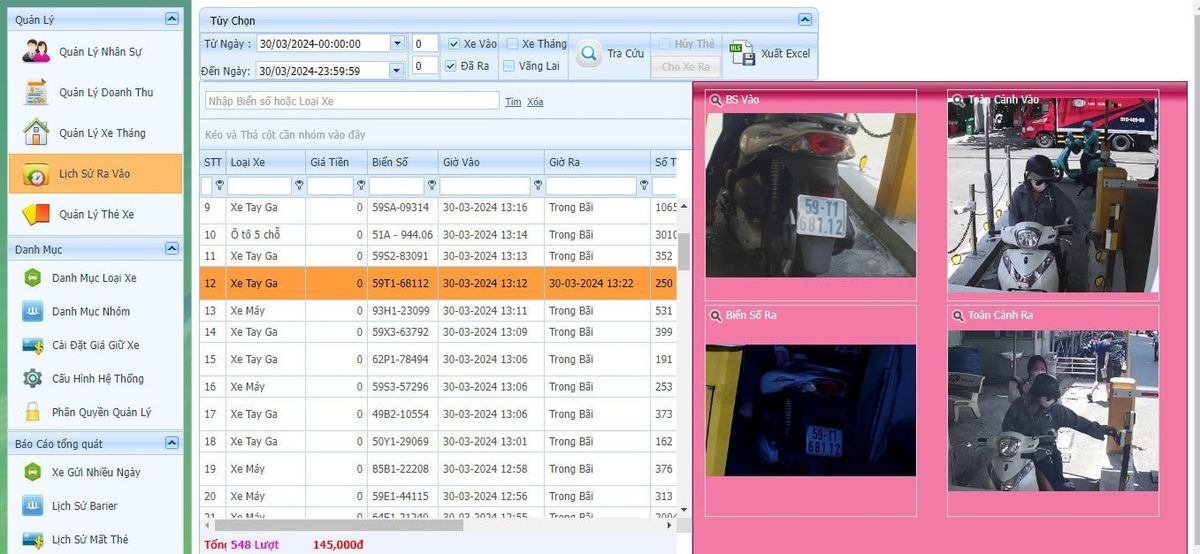The image size is (1200, 554).
Task: Check the Vãng Lai checkbox
Action: pos(510,66)
